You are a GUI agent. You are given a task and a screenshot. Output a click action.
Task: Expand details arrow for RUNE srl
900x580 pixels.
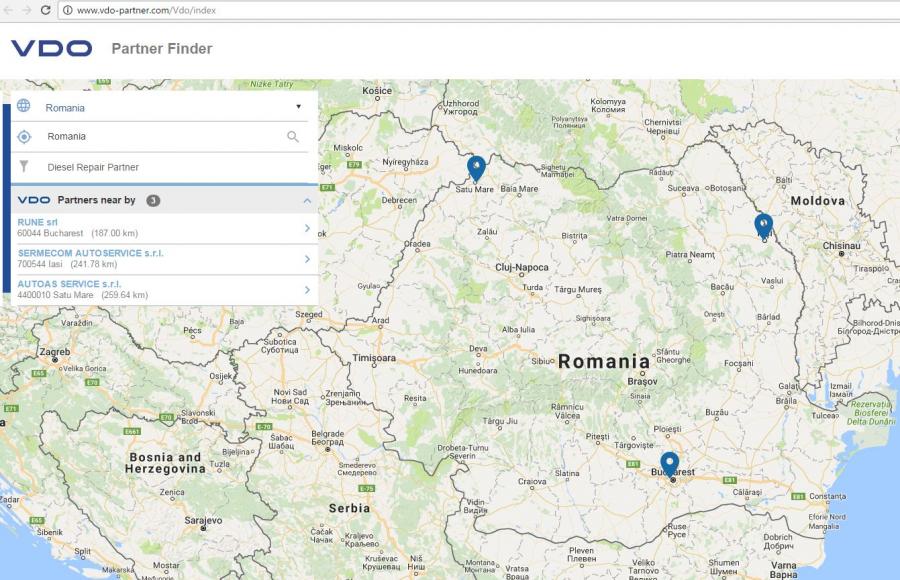307,229
